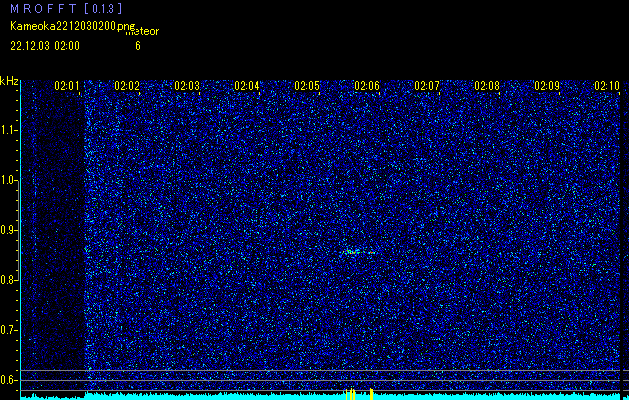Viewport: 629px width, 400px height.
Task: Click the 02:04 time label
Action: [247, 86]
